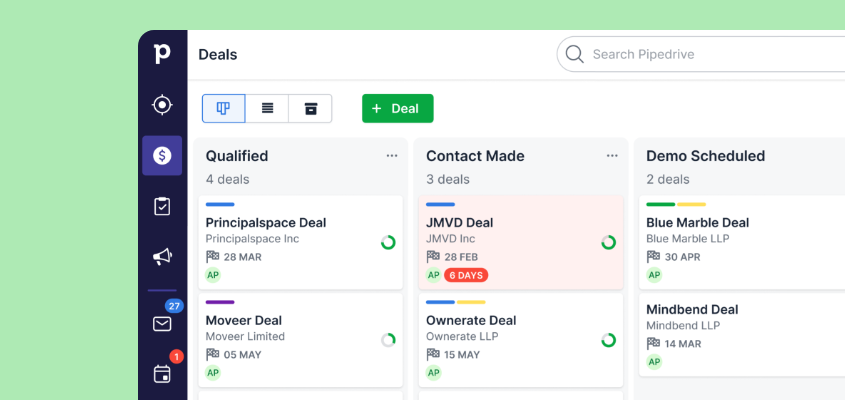Image resolution: width=845 pixels, height=400 pixels.
Task: Click Blue Marble LLP organization name
Action: tap(688, 239)
